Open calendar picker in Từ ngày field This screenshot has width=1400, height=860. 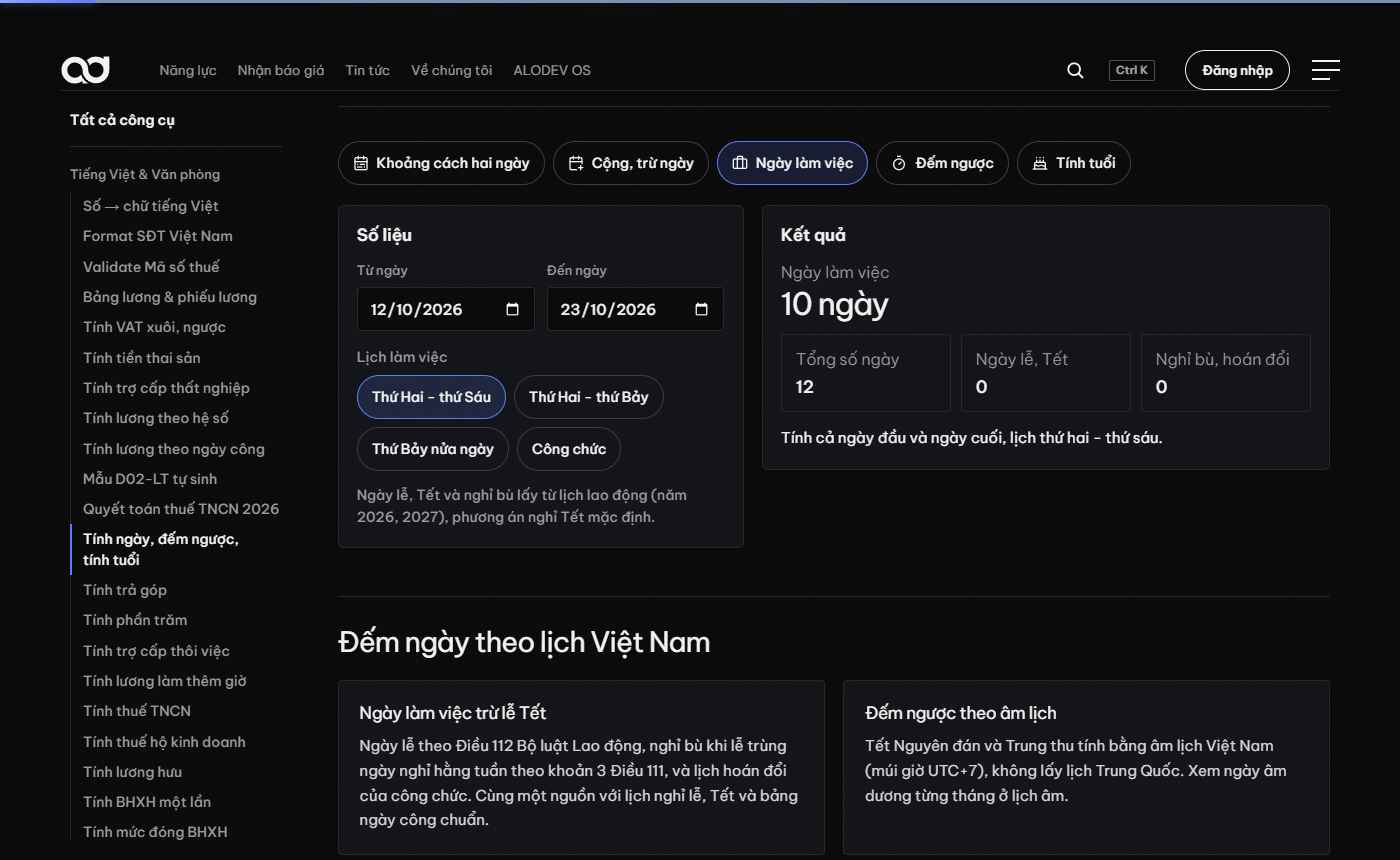tap(512, 309)
